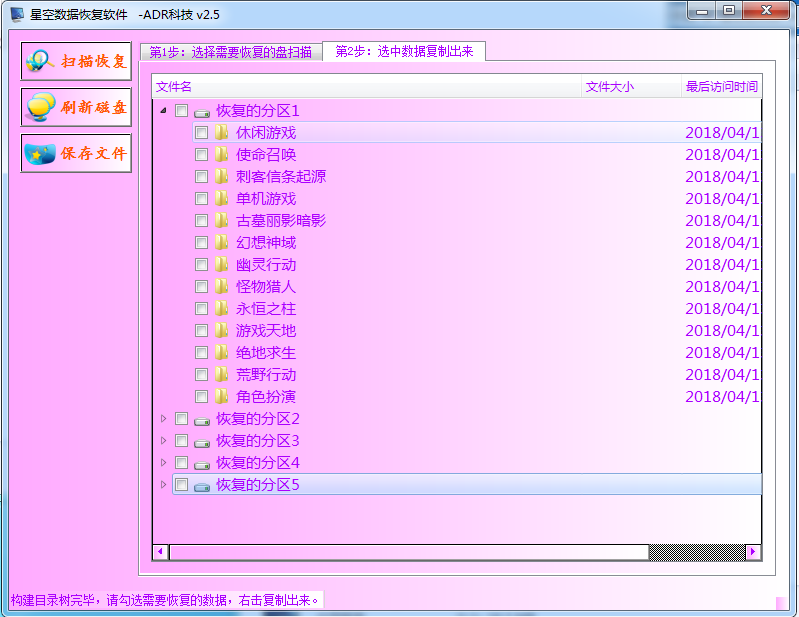Click the folder icon of 永恒之柱
This screenshot has height=617, width=799.
coord(221,308)
